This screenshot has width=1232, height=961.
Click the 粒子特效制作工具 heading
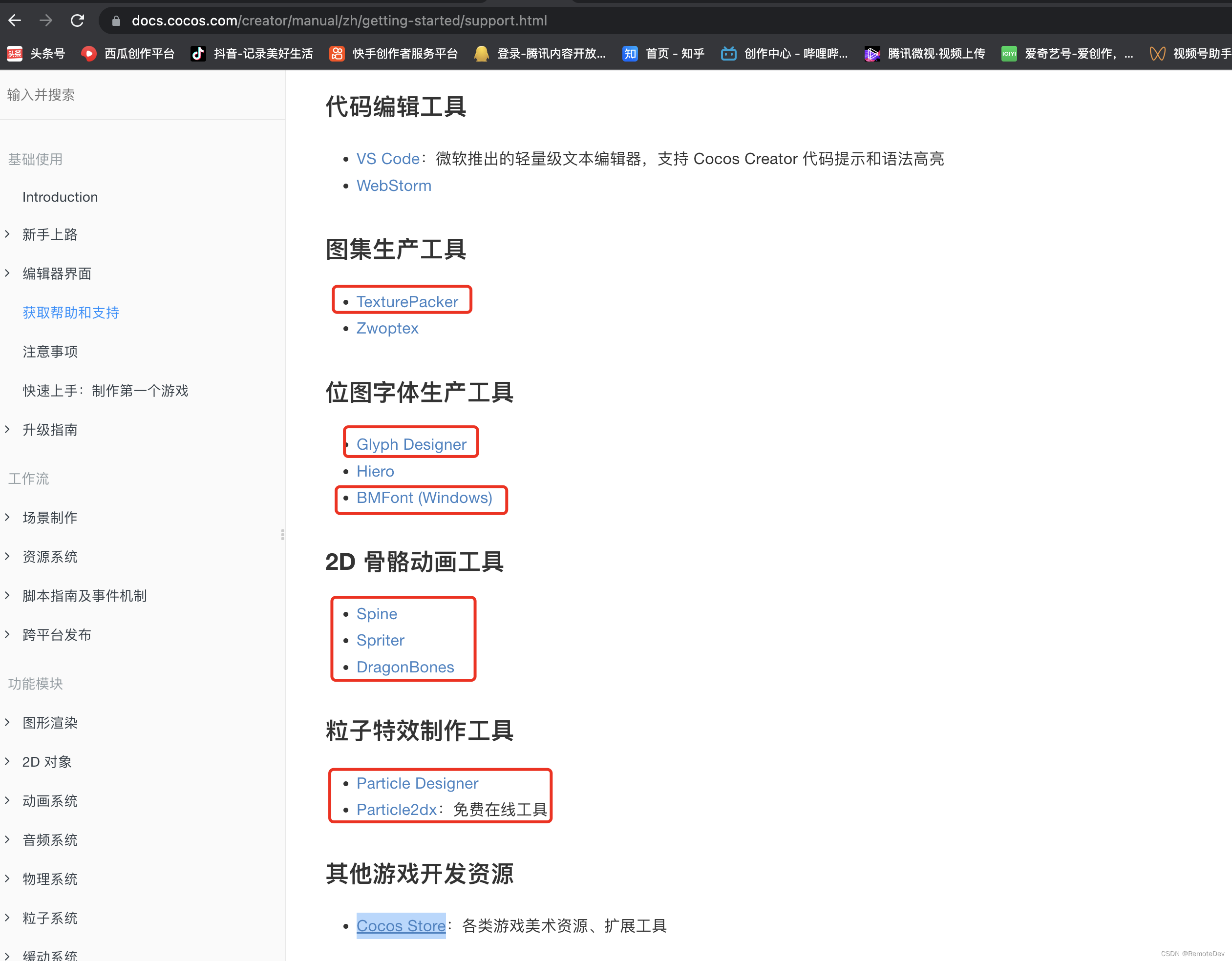coord(419,731)
